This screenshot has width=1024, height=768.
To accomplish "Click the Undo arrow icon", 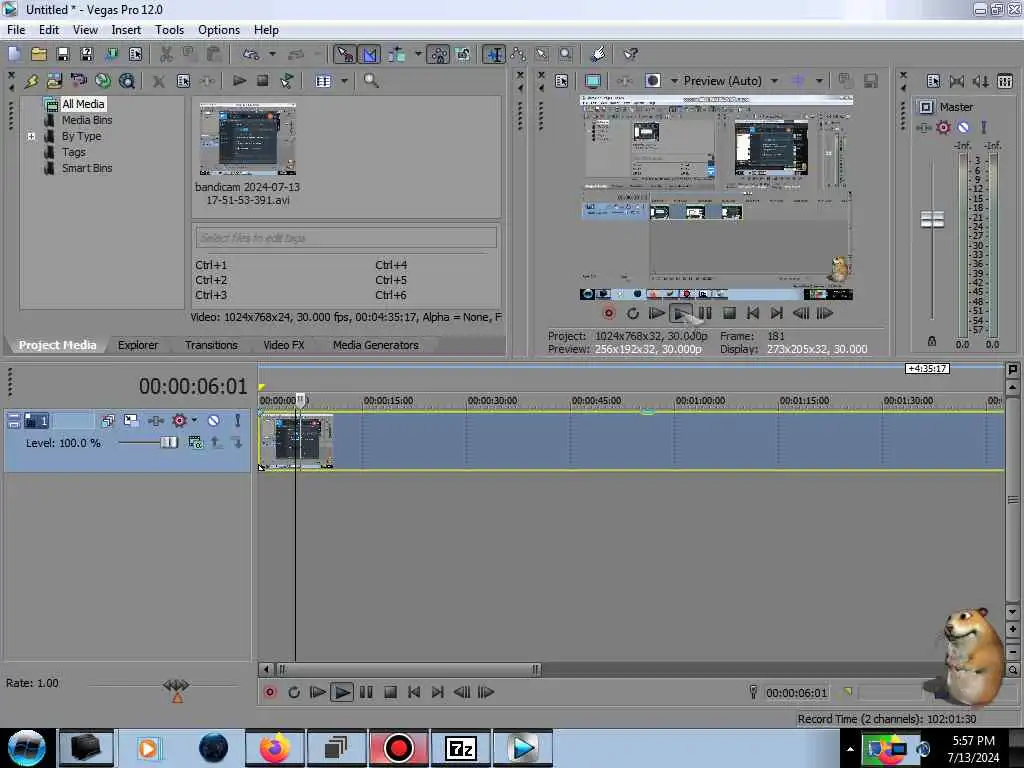I will coord(251,54).
